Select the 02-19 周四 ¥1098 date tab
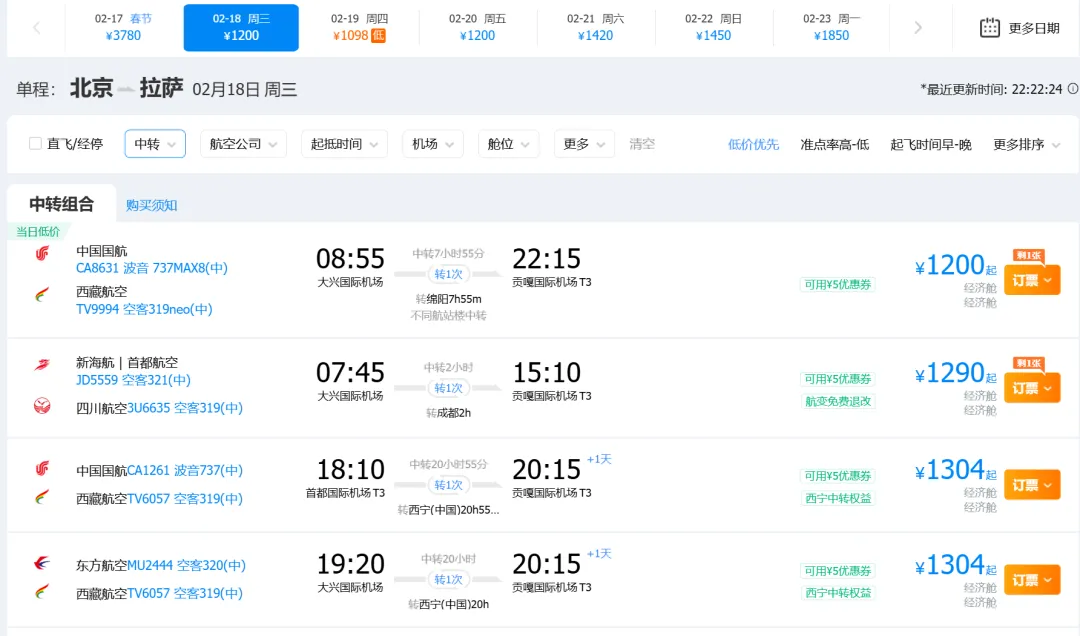Viewport: 1080px width, 636px height. tap(359, 28)
